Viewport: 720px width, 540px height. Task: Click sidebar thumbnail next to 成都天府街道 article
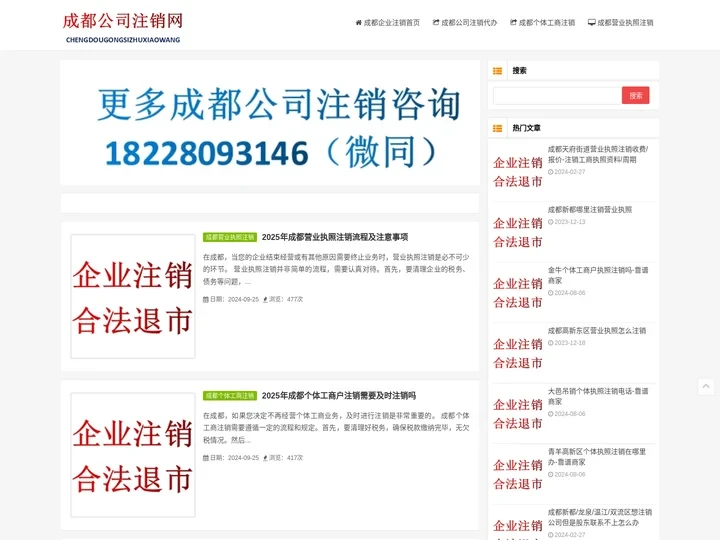(x=518, y=172)
